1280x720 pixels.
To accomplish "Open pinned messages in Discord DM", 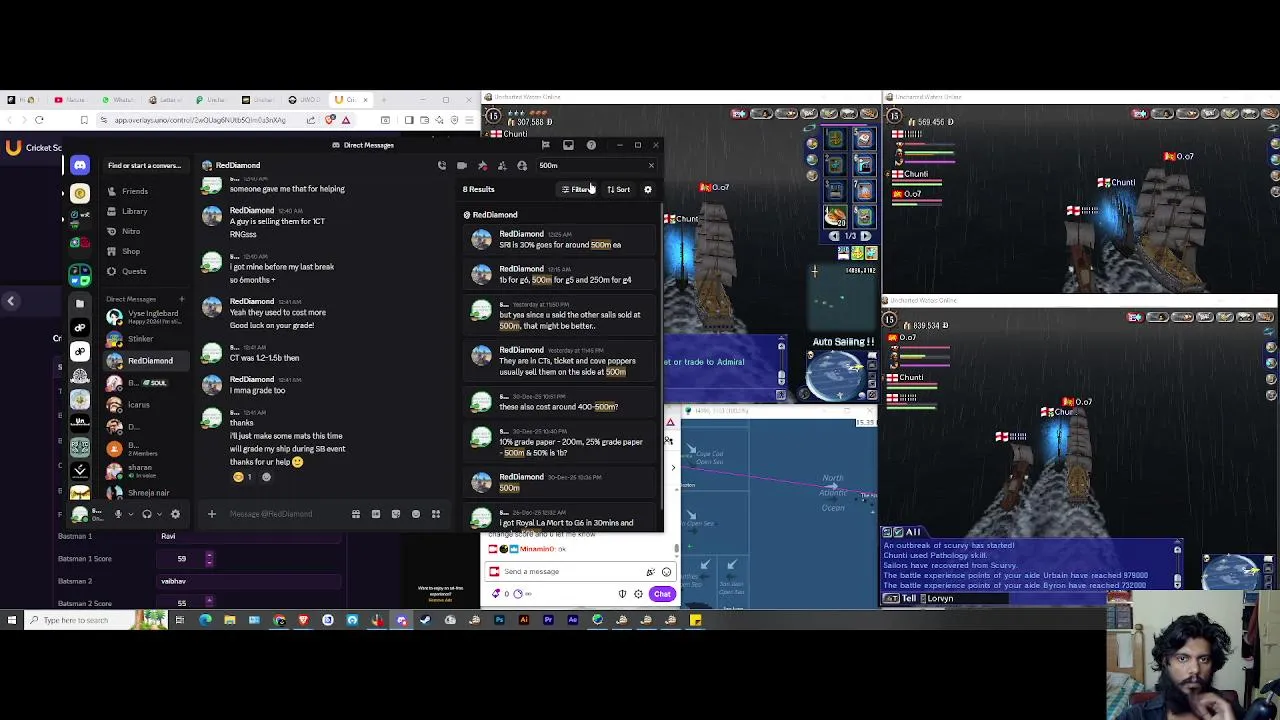I will [x=482, y=166].
